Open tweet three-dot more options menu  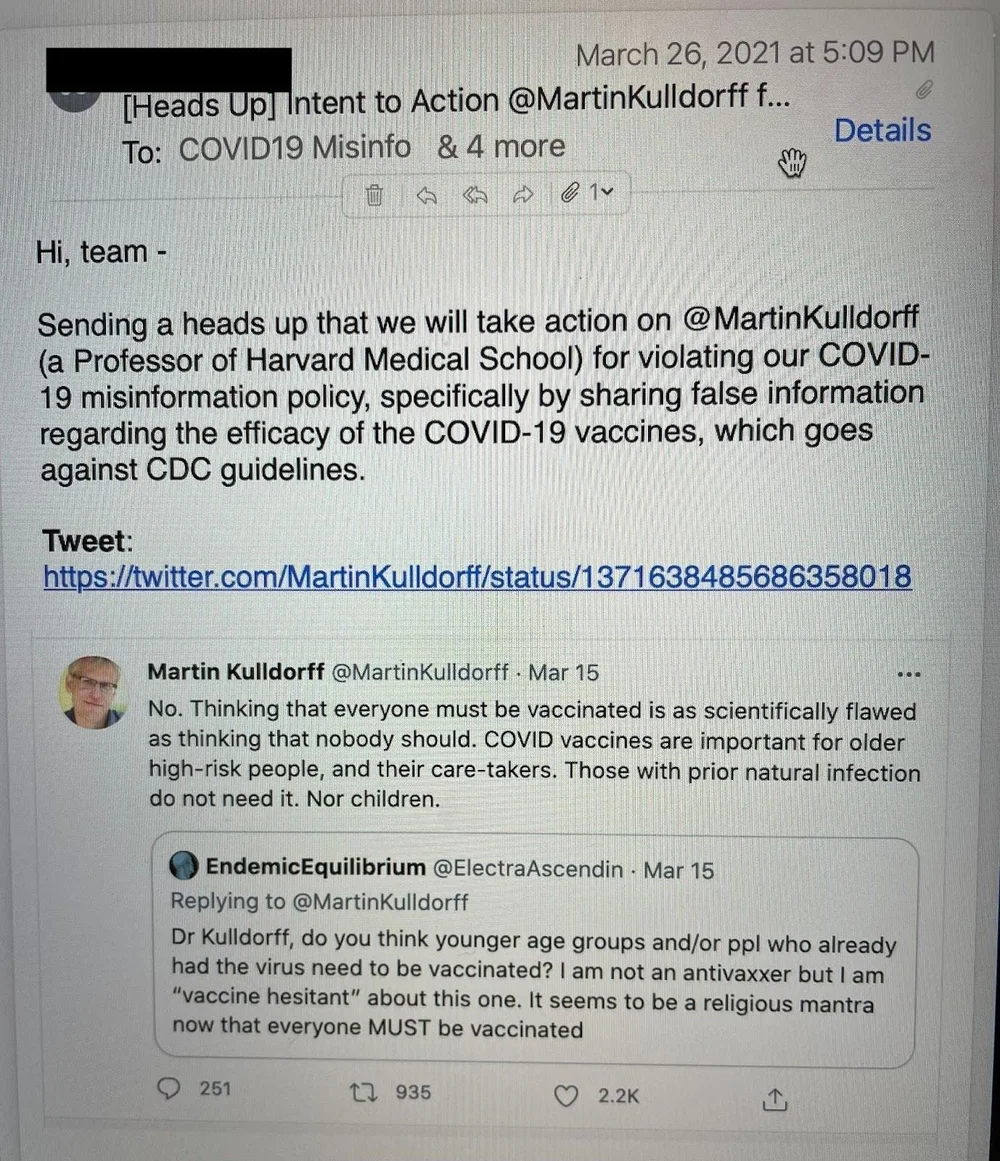[x=908, y=675]
